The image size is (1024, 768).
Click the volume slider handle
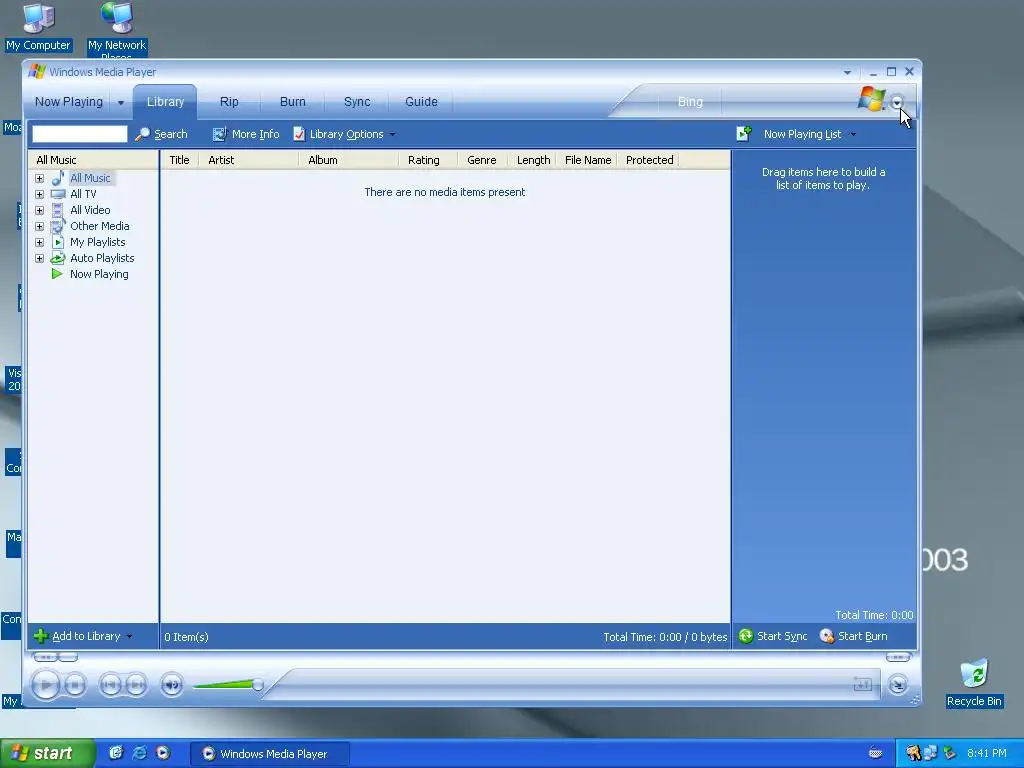pos(258,685)
